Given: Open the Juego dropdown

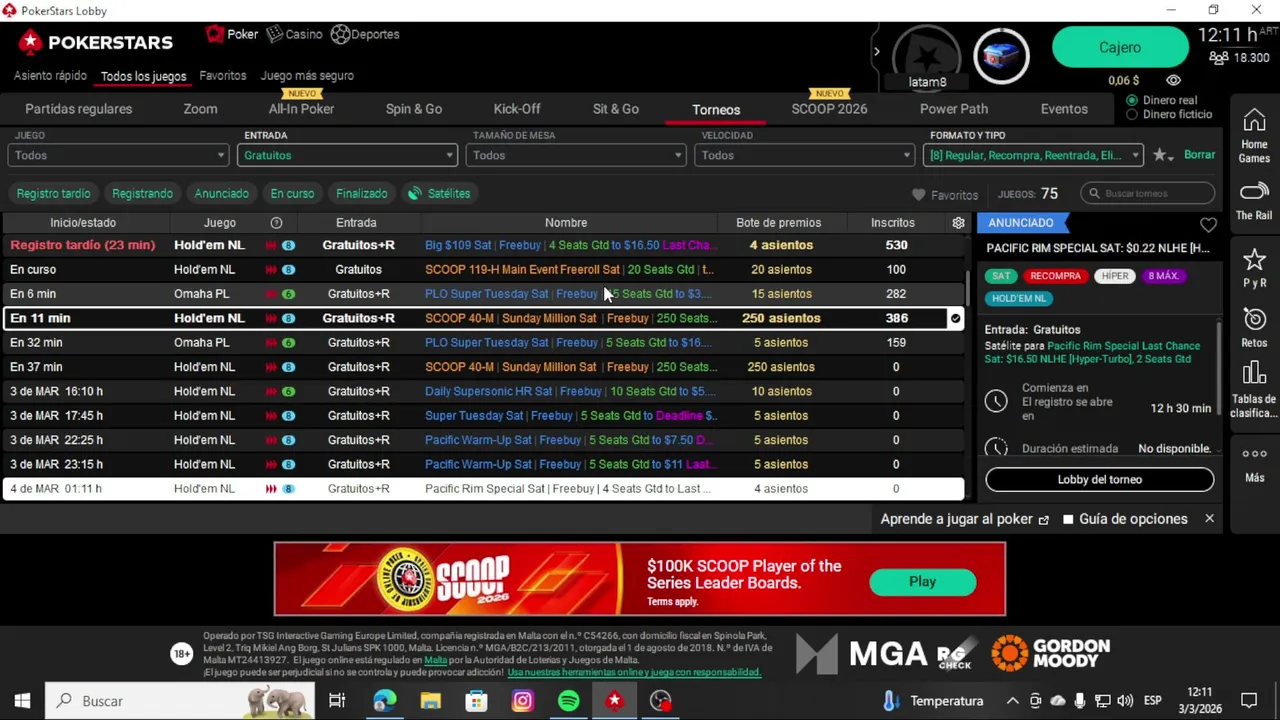Looking at the screenshot, I should [118, 155].
